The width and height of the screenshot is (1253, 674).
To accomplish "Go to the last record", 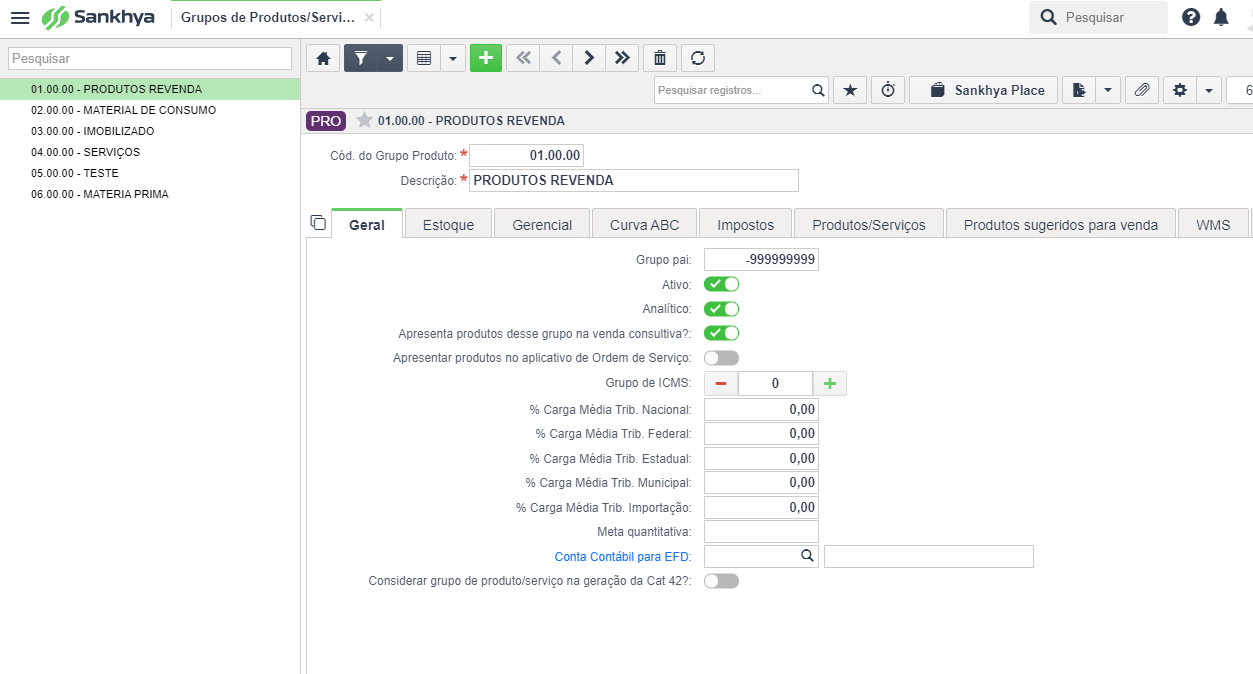I will (622, 58).
